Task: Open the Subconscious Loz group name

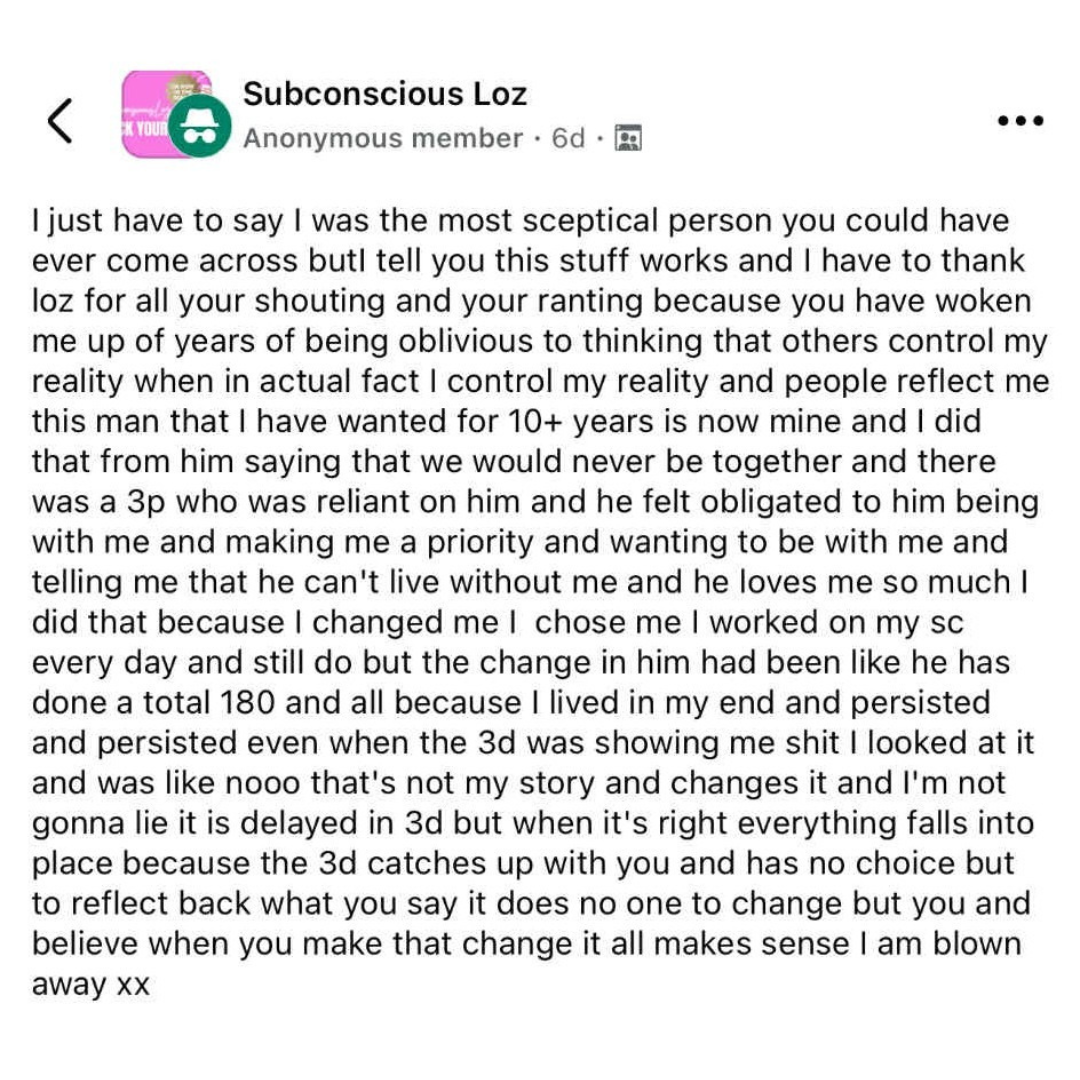Action: (385, 94)
